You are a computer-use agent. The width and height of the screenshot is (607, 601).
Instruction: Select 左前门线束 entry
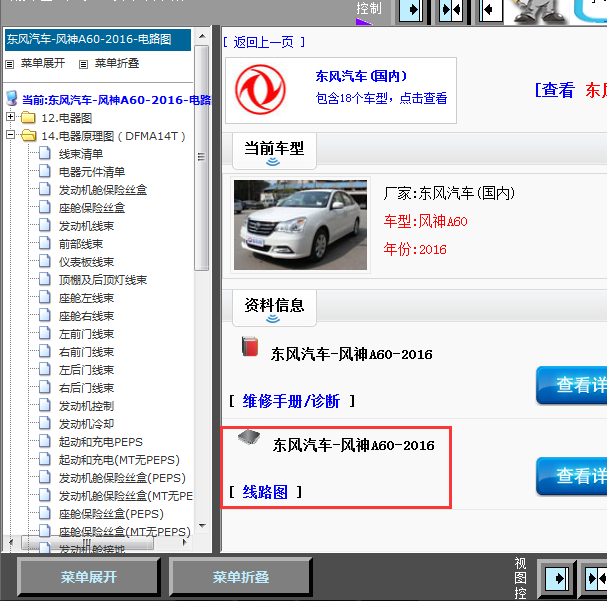point(86,334)
